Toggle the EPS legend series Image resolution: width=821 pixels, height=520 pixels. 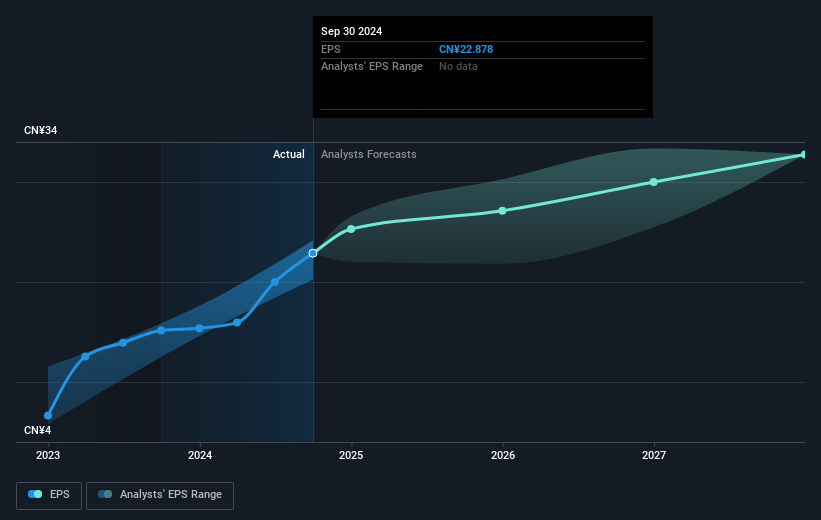coord(49,495)
